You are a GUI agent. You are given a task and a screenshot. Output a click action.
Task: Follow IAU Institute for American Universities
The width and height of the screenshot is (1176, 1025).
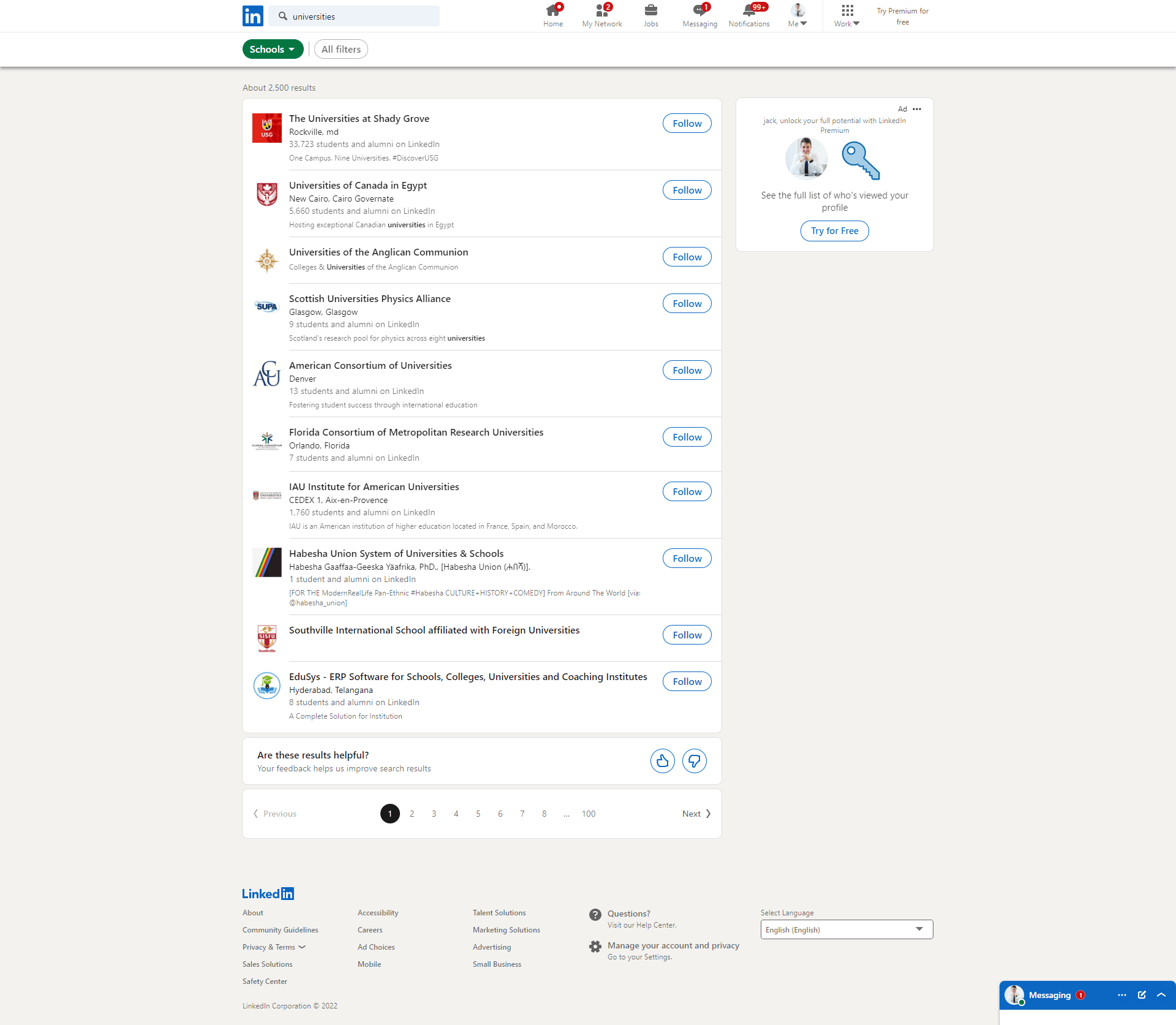[687, 491]
